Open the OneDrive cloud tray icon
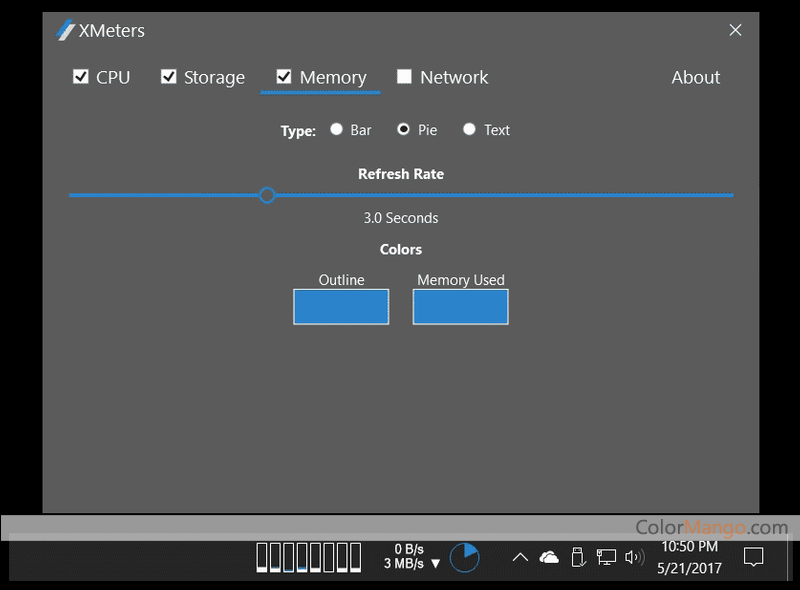 click(x=549, y=557)
